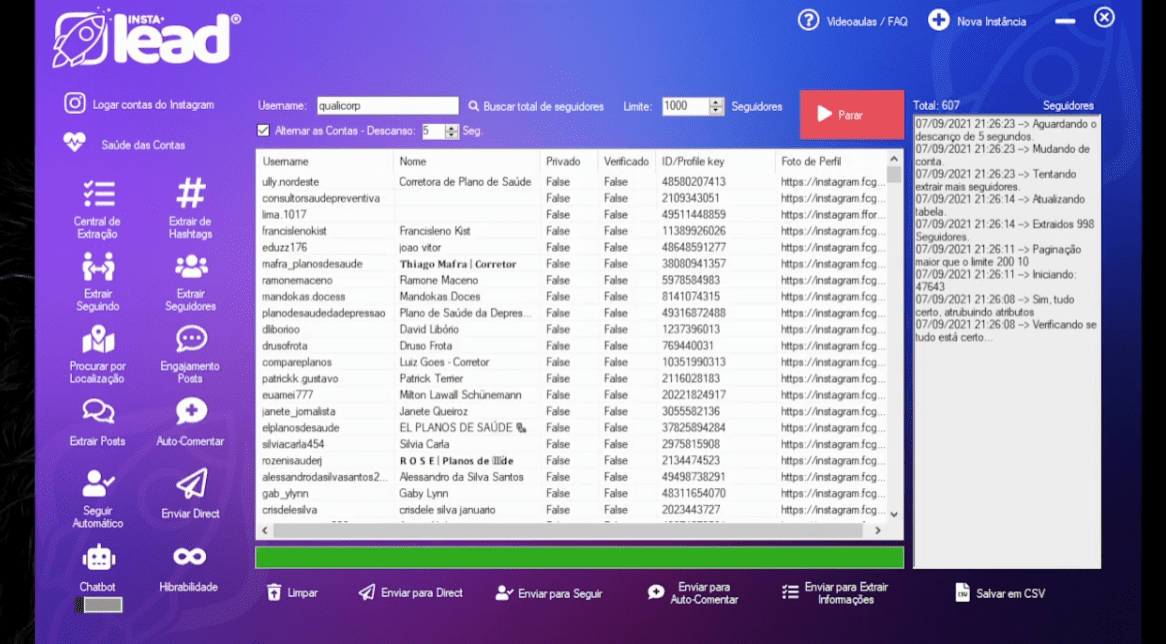Open the Auto-Comentar tool
Screen dimensions: 1166x644
click(190, 412)
